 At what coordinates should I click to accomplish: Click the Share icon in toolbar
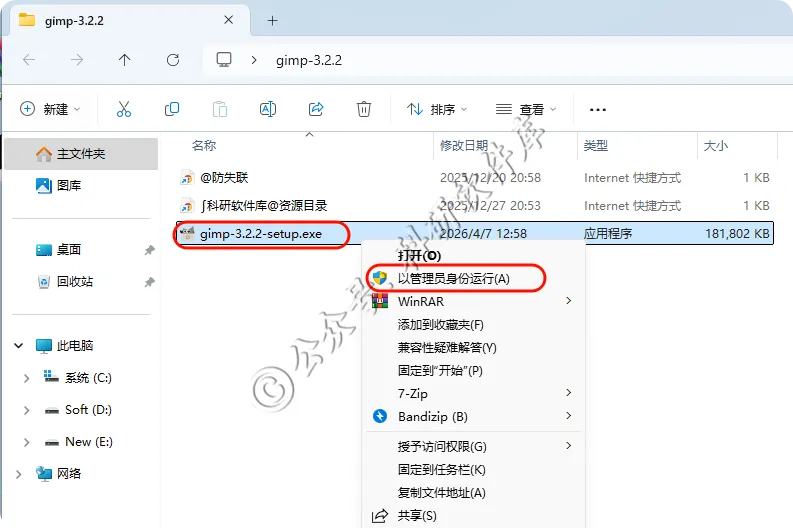click(x=316, y=109)
